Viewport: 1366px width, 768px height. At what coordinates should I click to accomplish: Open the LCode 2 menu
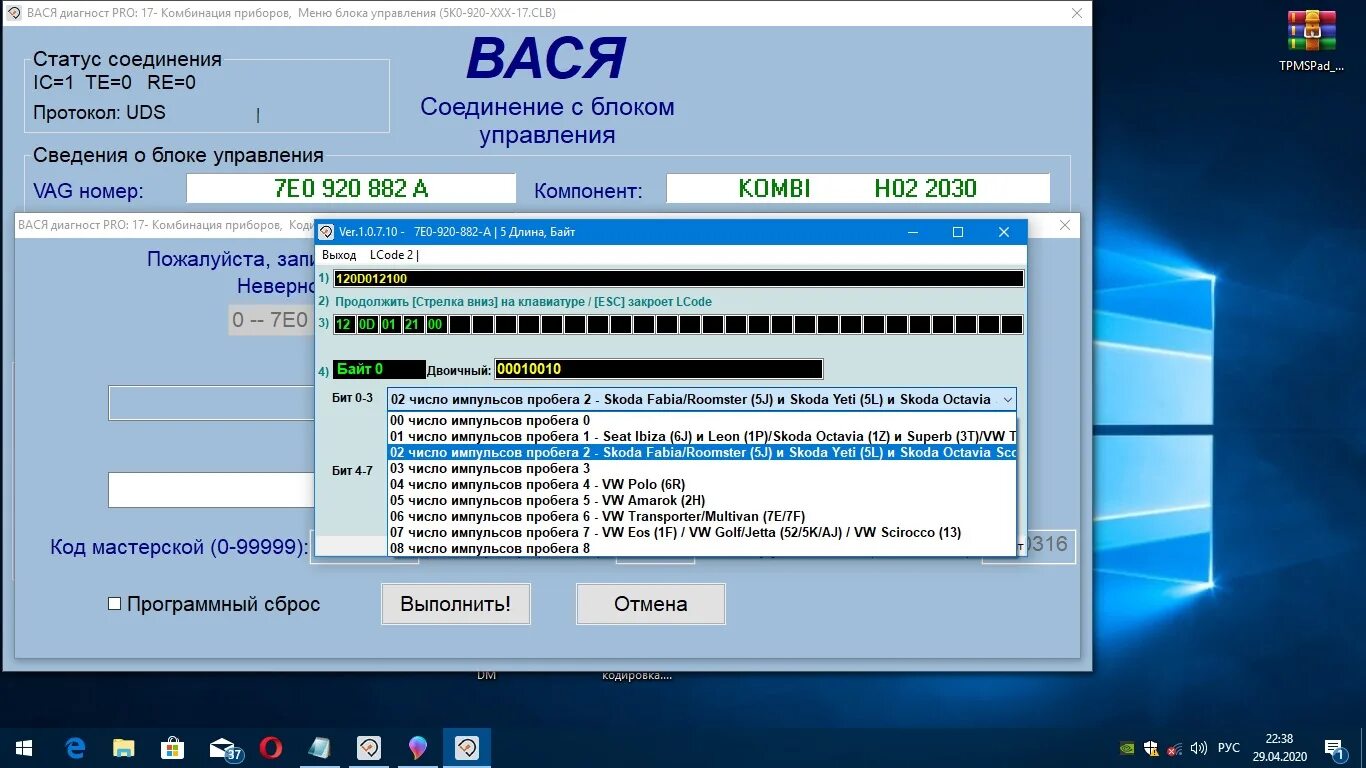[x=394, y=255]
